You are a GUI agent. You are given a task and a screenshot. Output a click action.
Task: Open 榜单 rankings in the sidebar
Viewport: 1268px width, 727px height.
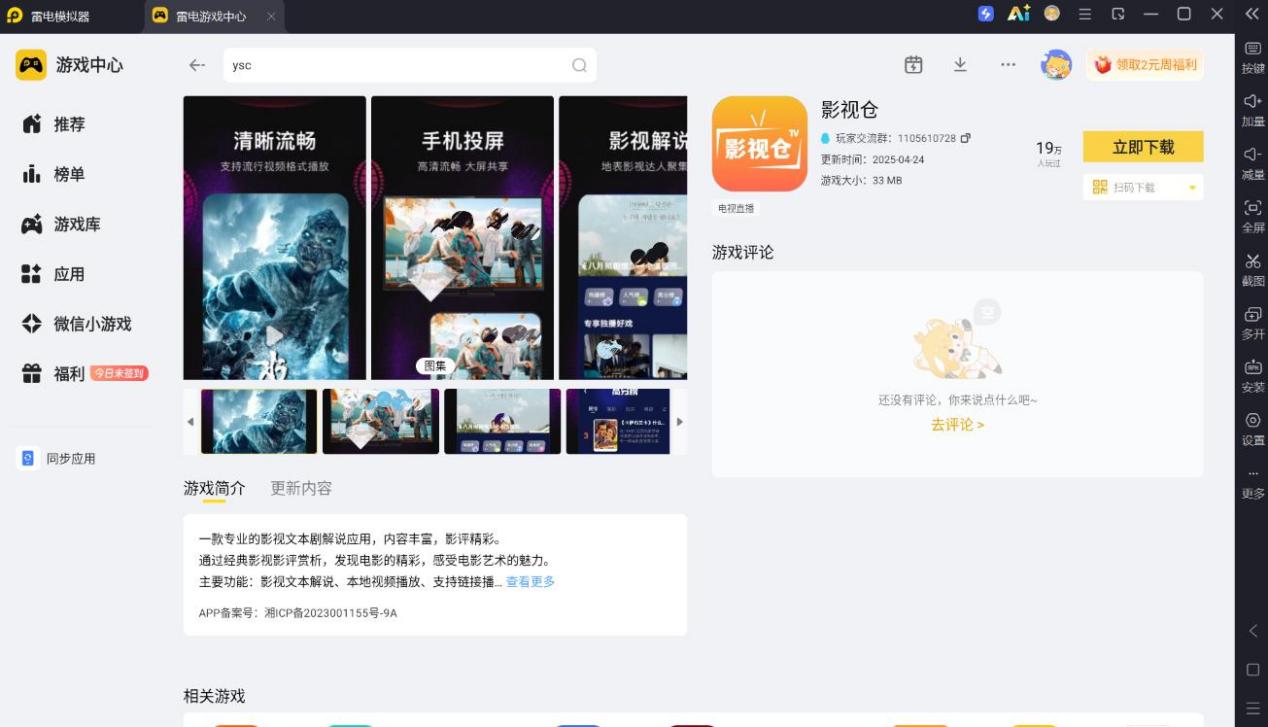(54, 174)
